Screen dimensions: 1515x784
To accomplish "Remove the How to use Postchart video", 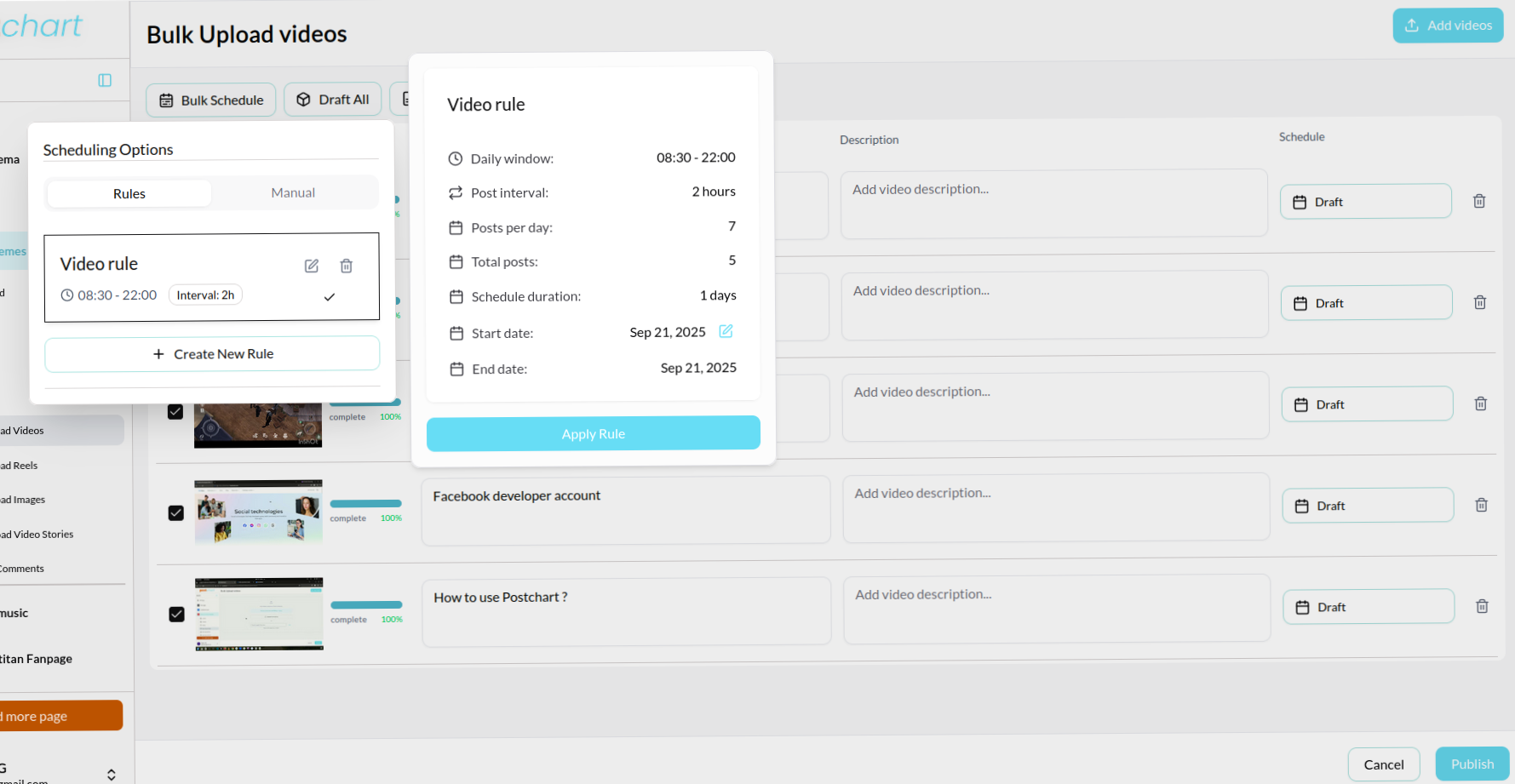I will pos(1482,607).
